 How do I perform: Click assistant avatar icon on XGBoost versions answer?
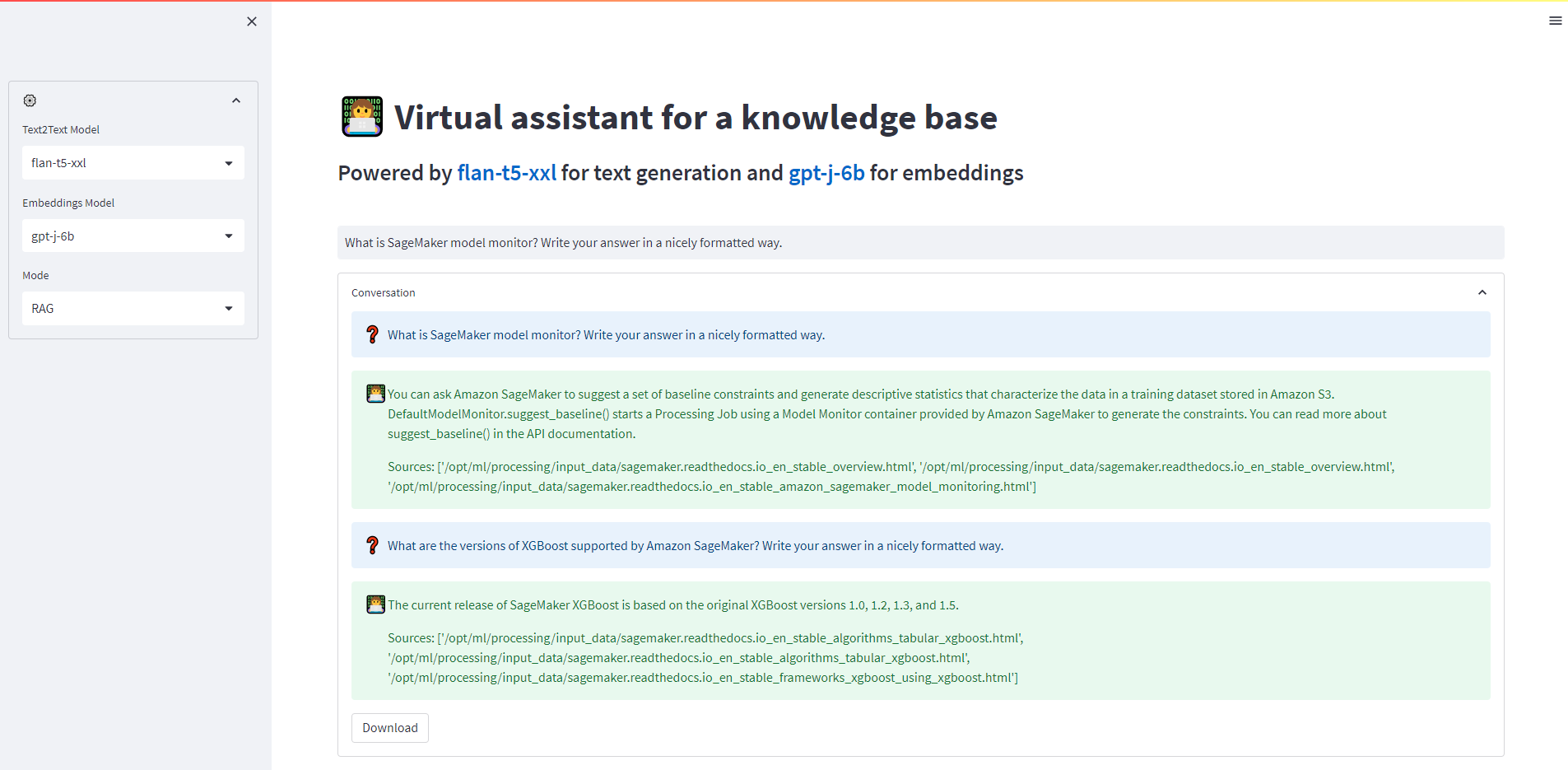coord(375,604)
